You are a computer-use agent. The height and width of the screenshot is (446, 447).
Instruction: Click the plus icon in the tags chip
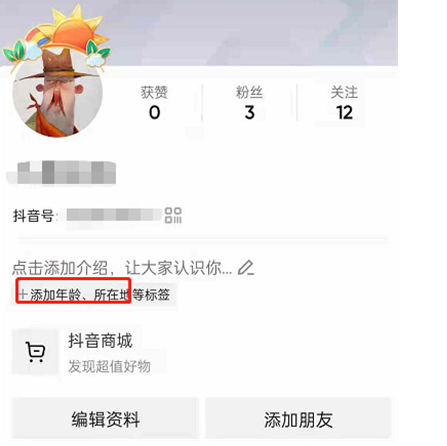(x=23, y=294)
